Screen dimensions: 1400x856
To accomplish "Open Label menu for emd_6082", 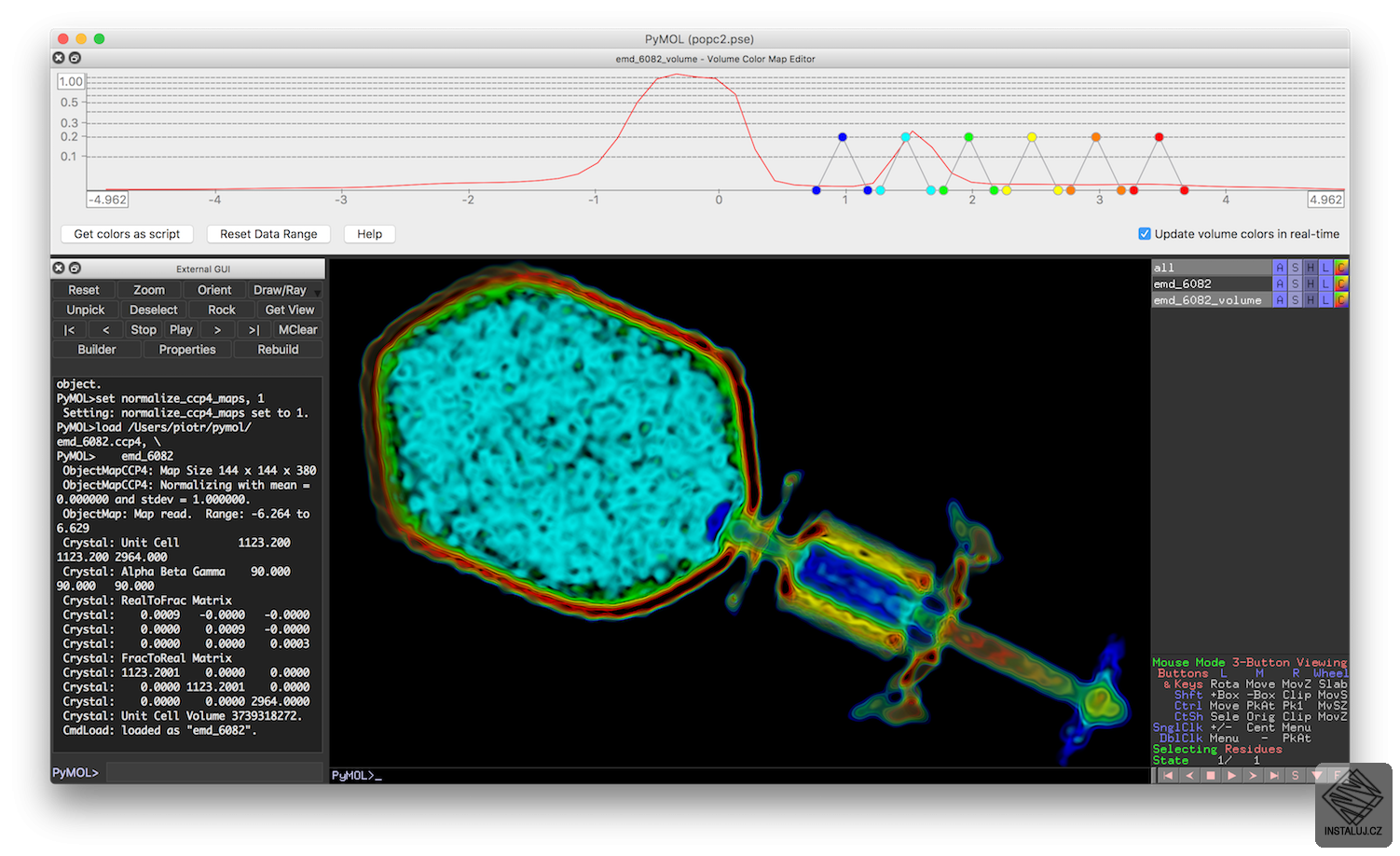I will tap(1325, 283).
